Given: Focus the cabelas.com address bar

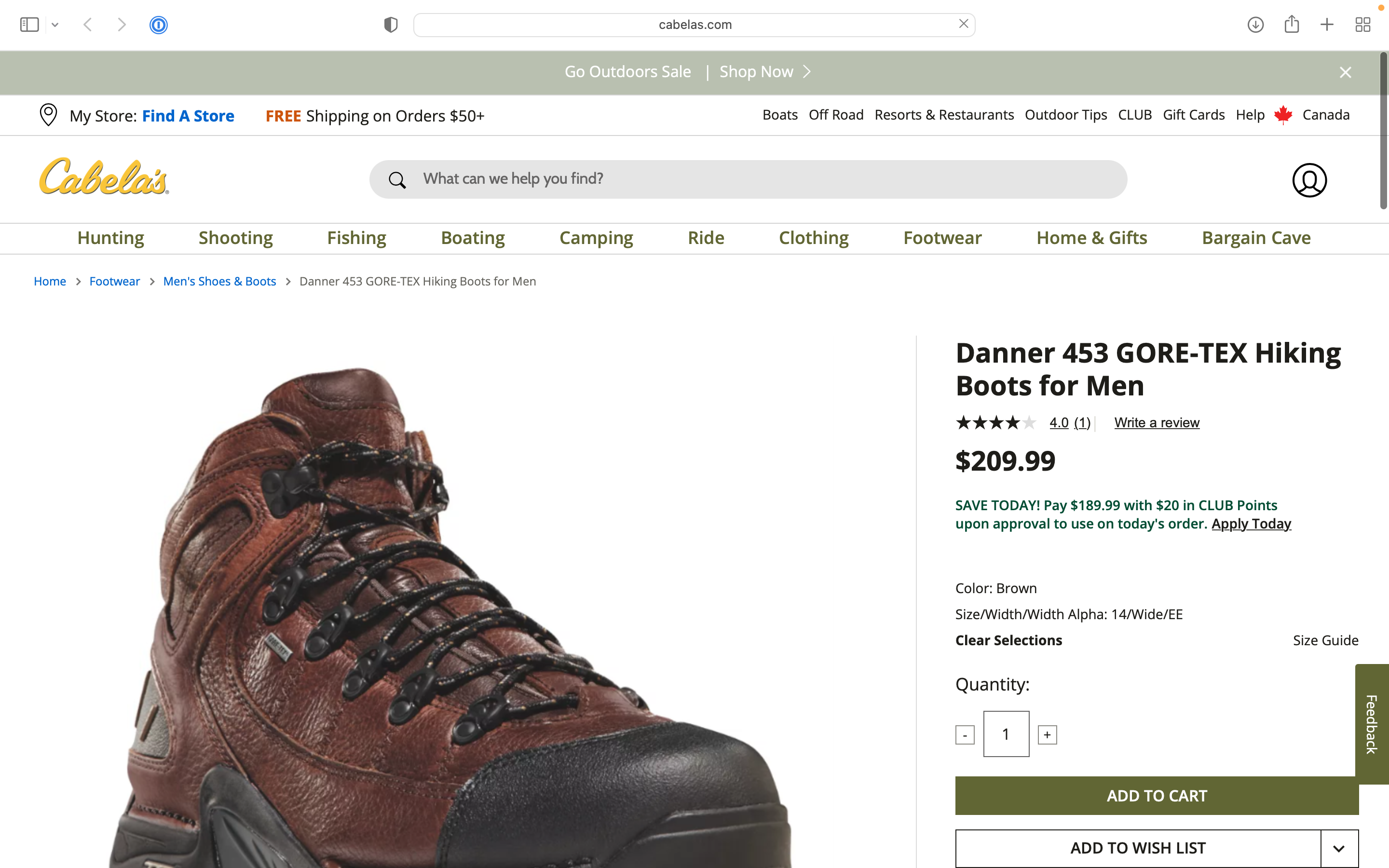Looking at the screenshot, I should [x=694, y=25].
